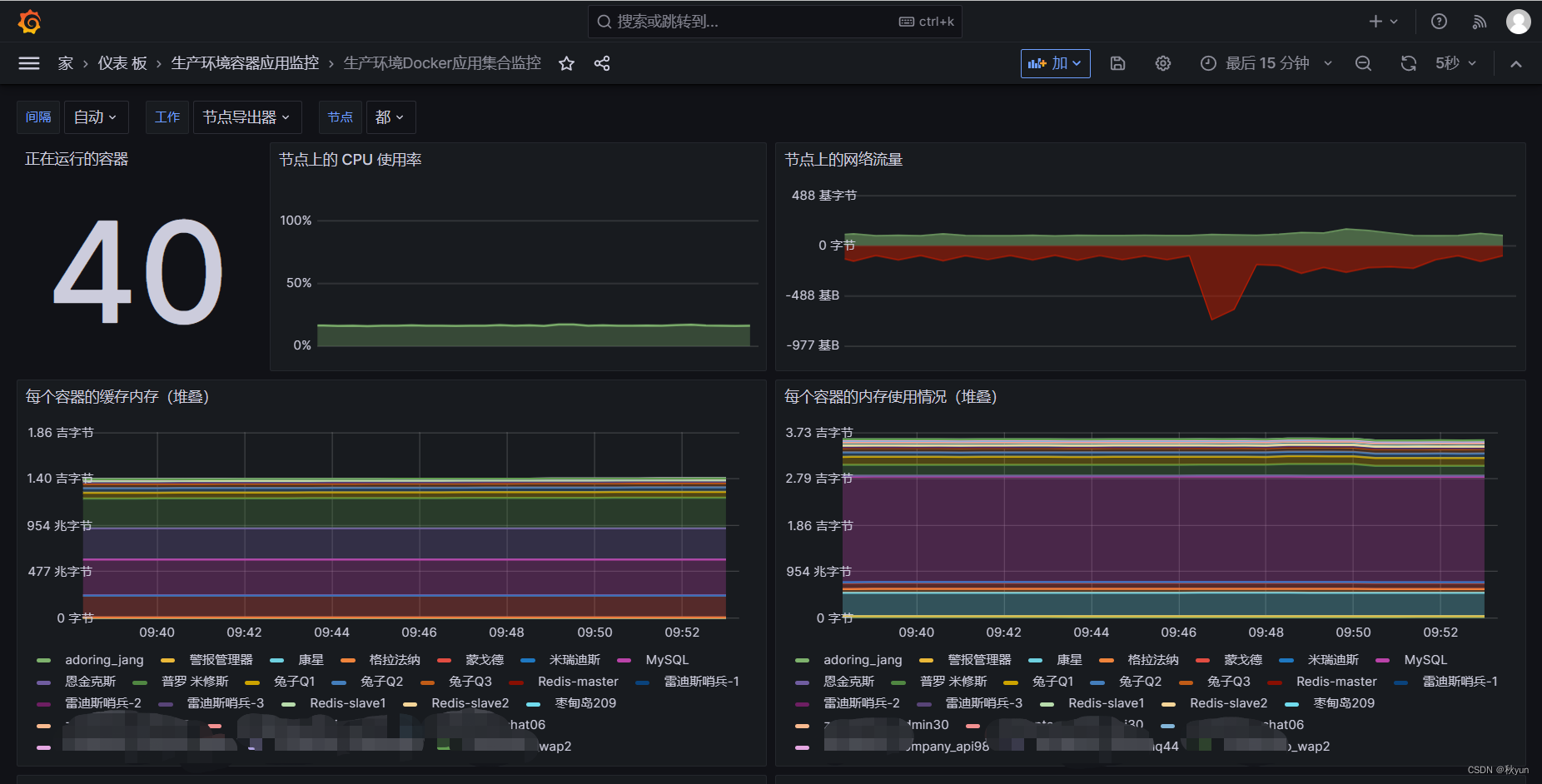Toggle adoring_jang series in memory usage legend
Viewport: 1542px width, 784px height.
[x=863, y=660]
